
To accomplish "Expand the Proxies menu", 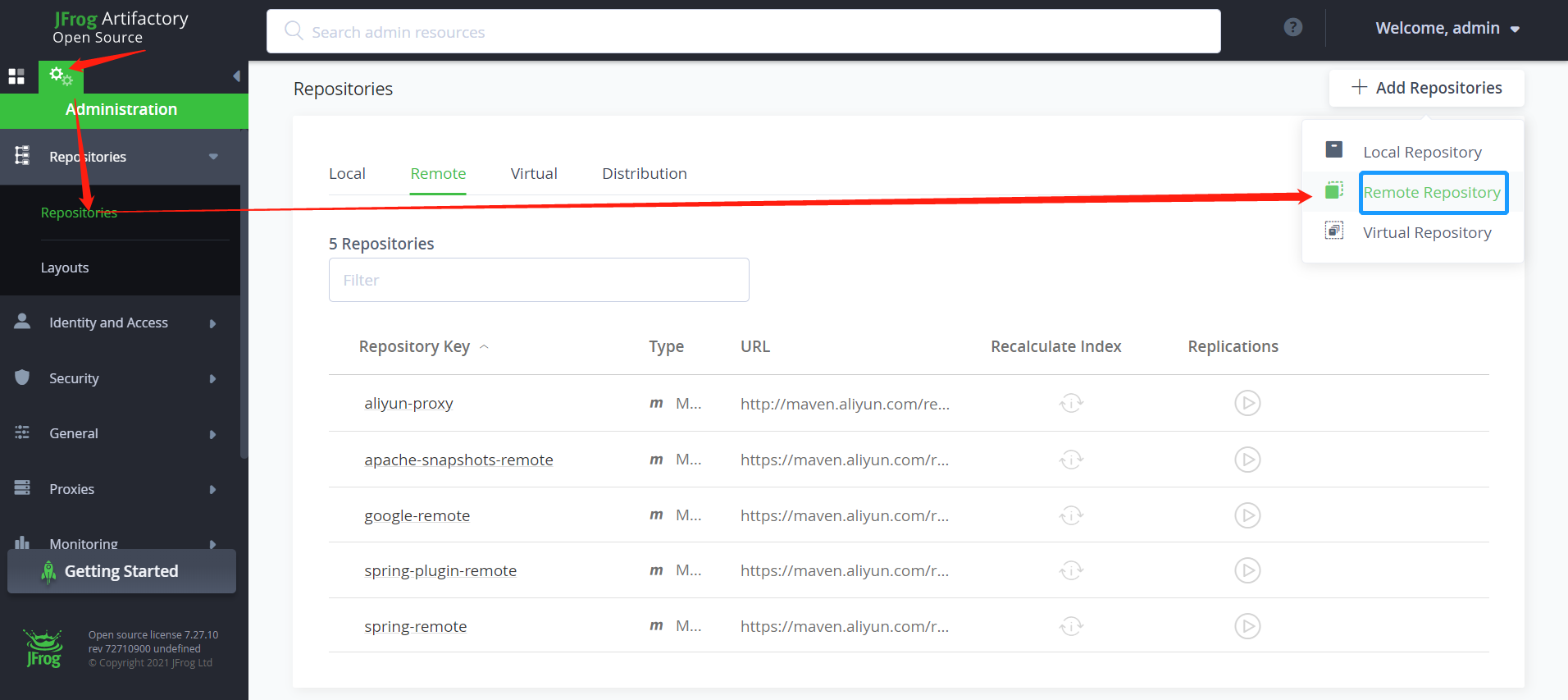I will tap(212, 489).
